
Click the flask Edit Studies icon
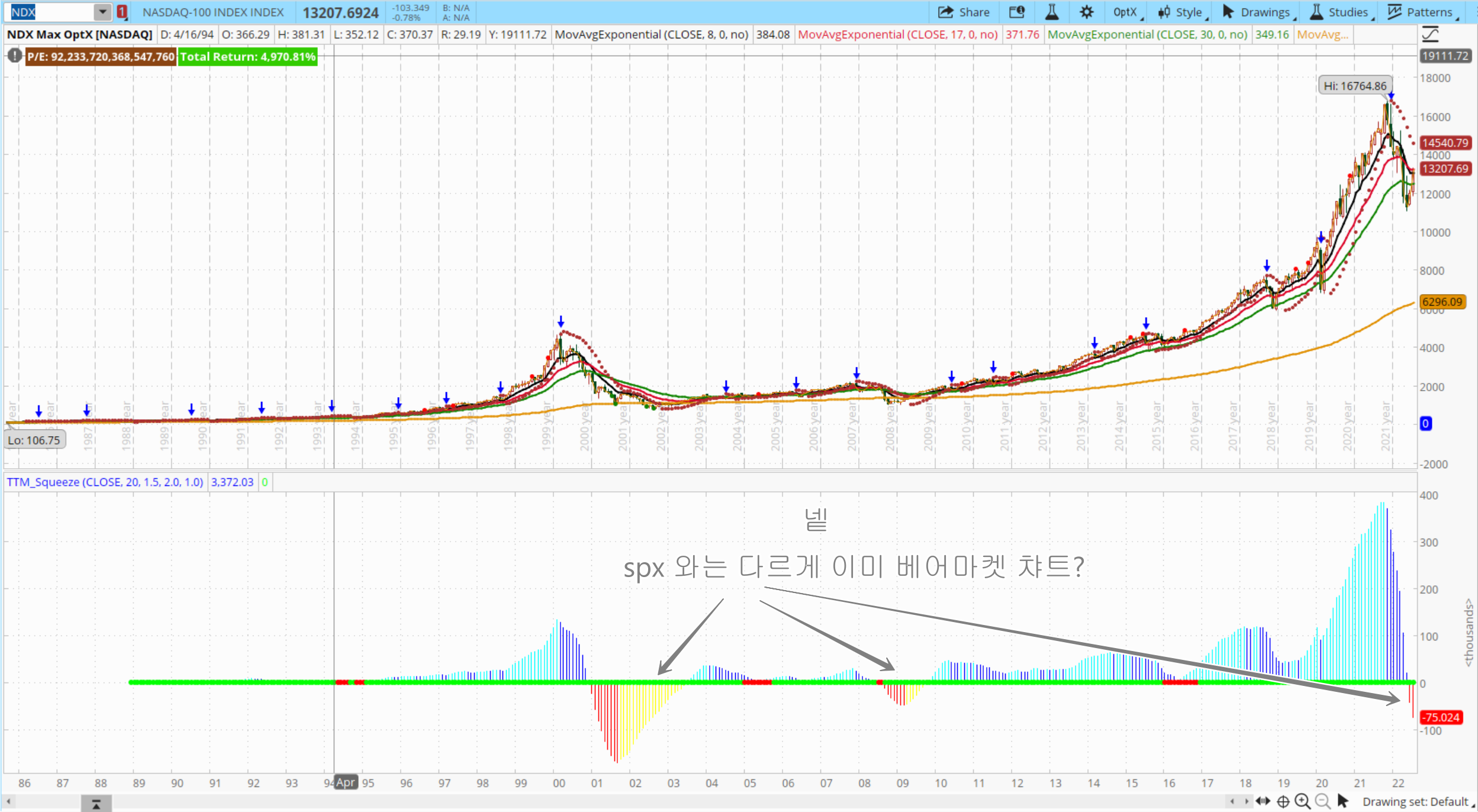point(1052,12)
